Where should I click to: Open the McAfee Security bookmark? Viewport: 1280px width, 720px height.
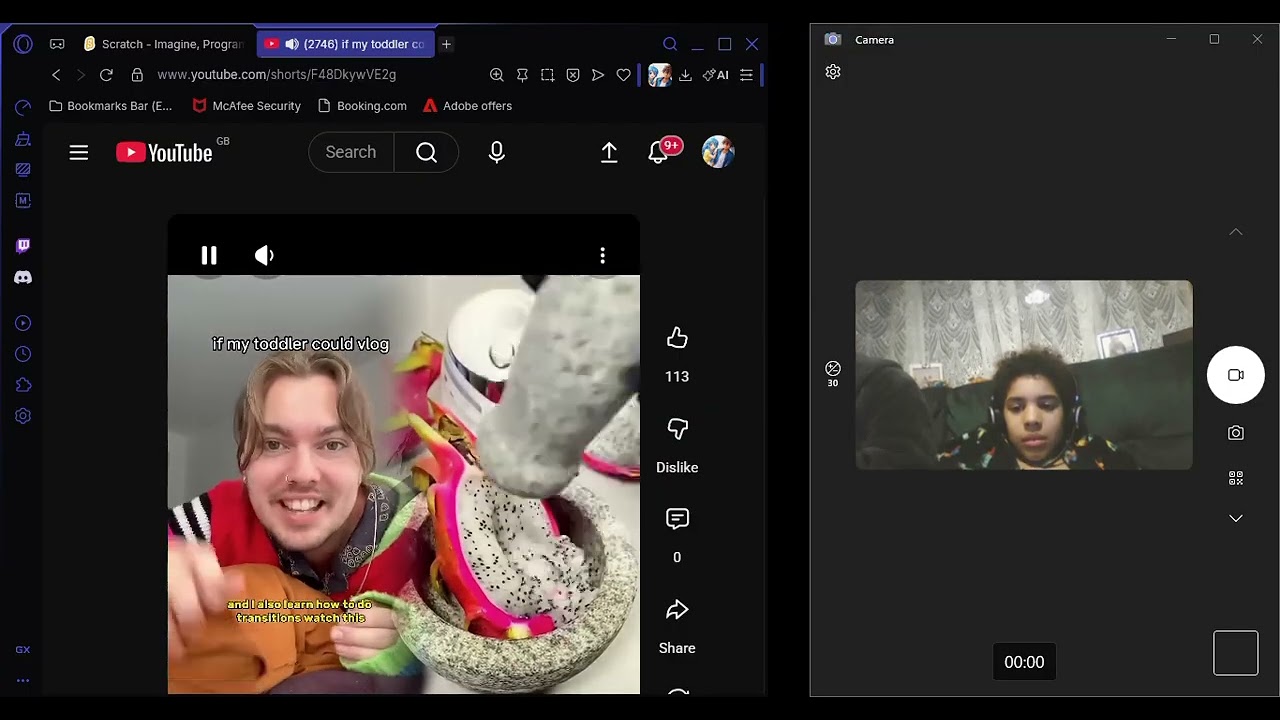click(246, 106)
